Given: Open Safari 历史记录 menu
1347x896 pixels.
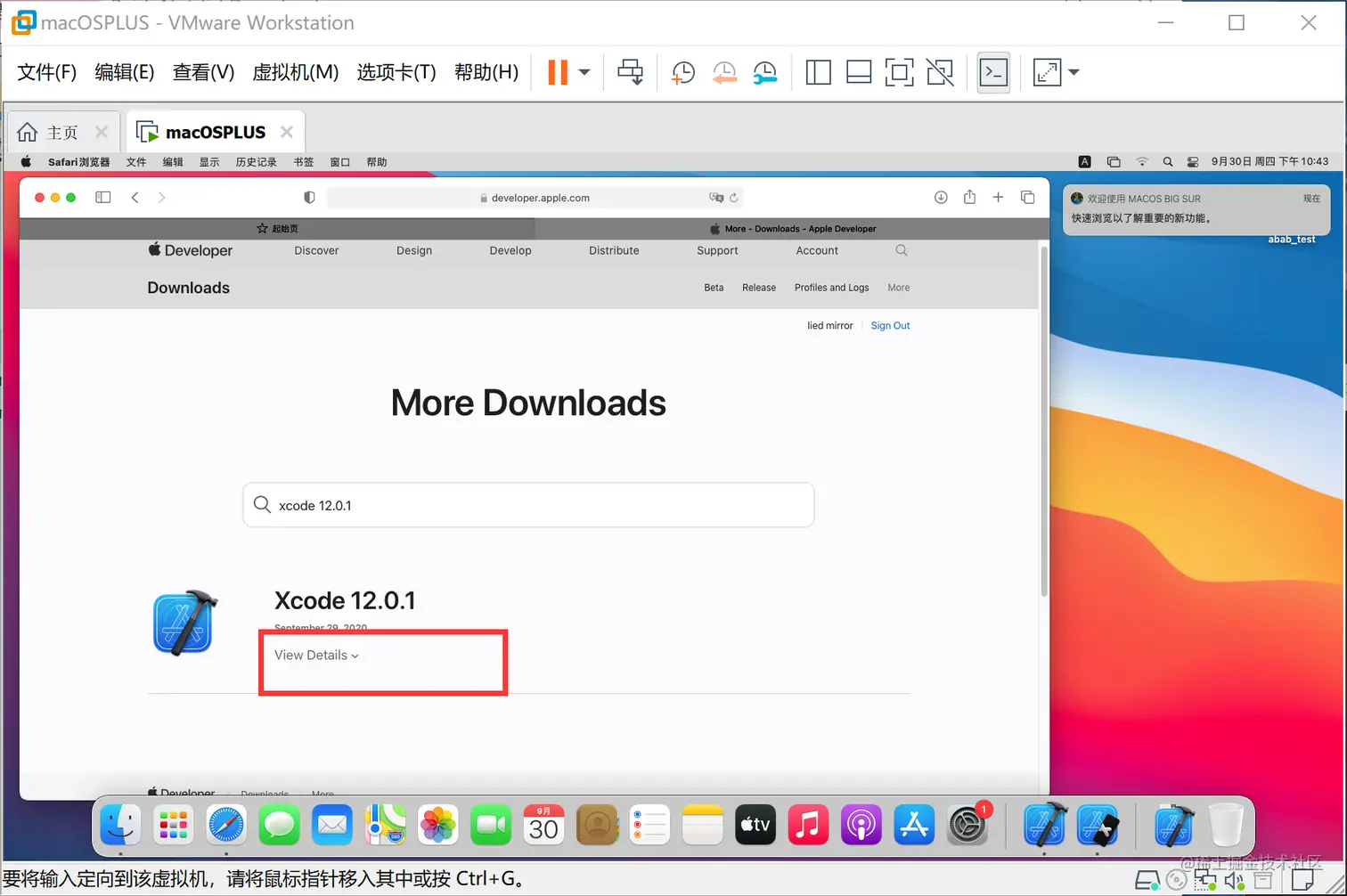Looking at the screenshot, I should point(257,162).
